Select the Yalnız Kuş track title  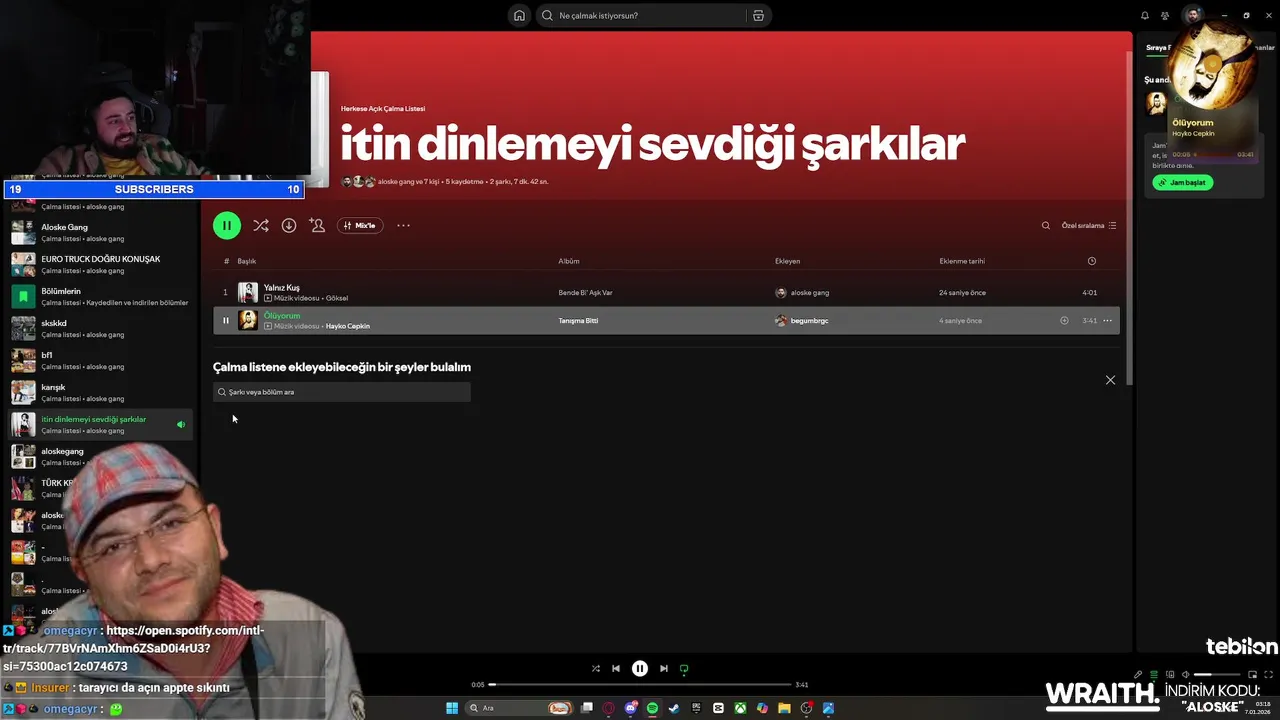[281, 287]
